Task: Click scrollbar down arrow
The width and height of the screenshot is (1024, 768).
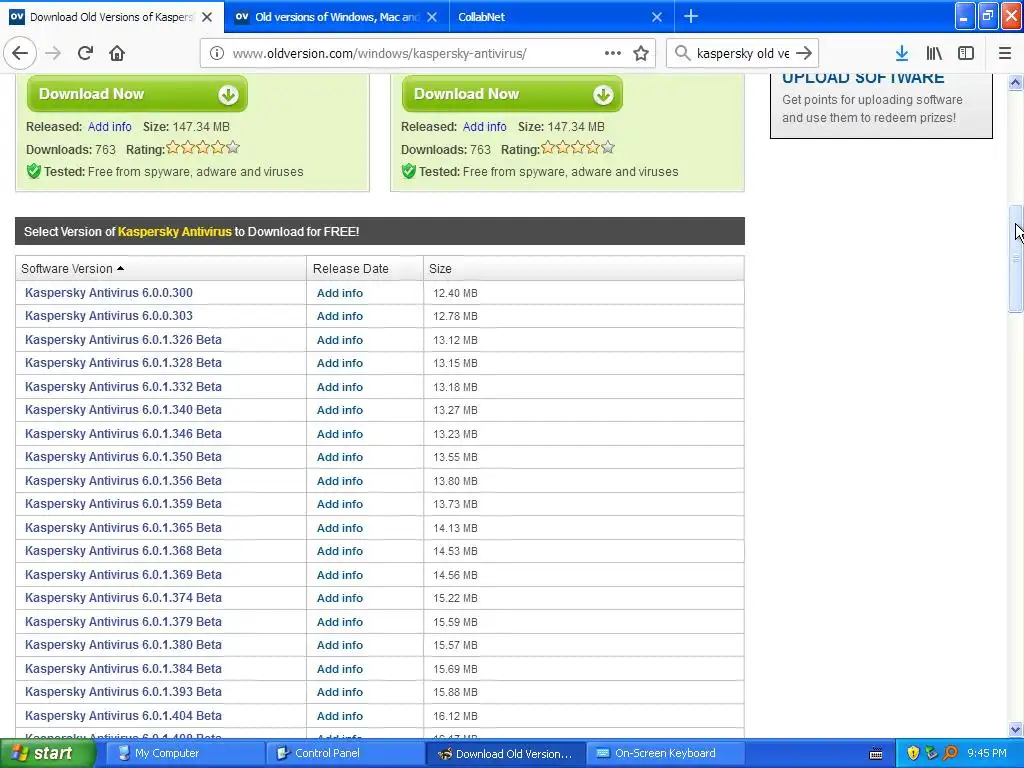Action: [x=1016, y=729]
